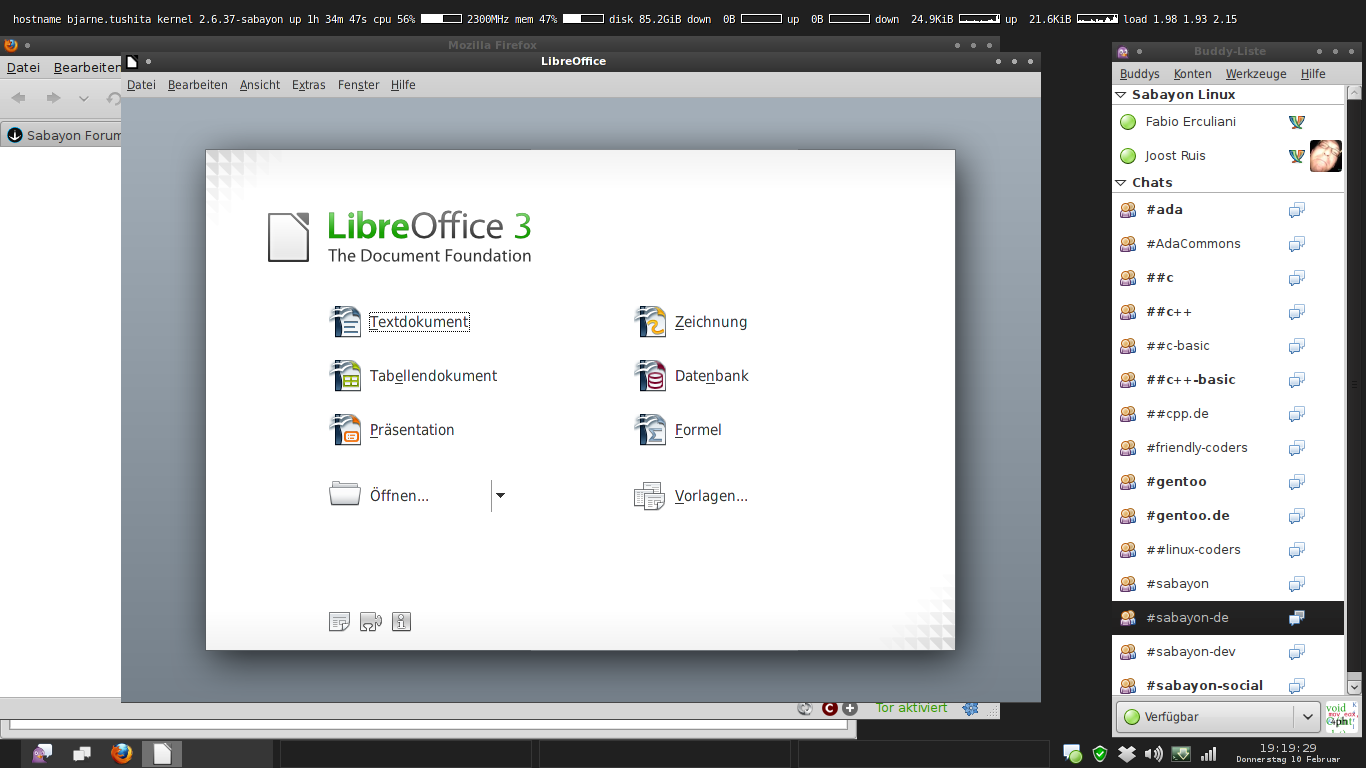1366x768 pixels.
Task: Open the Hilfe menu in Buddy-Liste
Action: (x=1313, y=74)
